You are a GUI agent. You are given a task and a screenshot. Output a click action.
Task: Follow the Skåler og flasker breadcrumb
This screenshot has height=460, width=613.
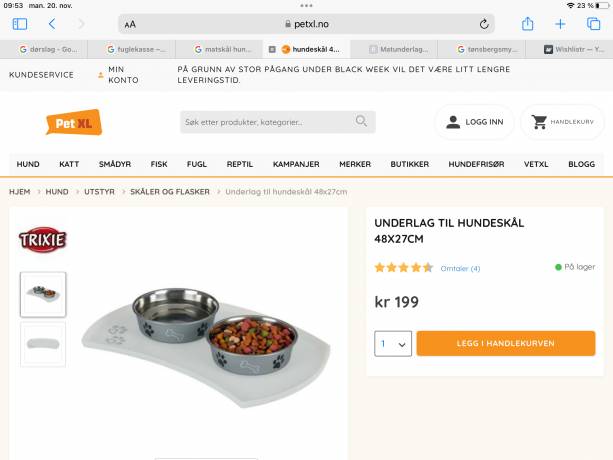click(x=170, y=192)
